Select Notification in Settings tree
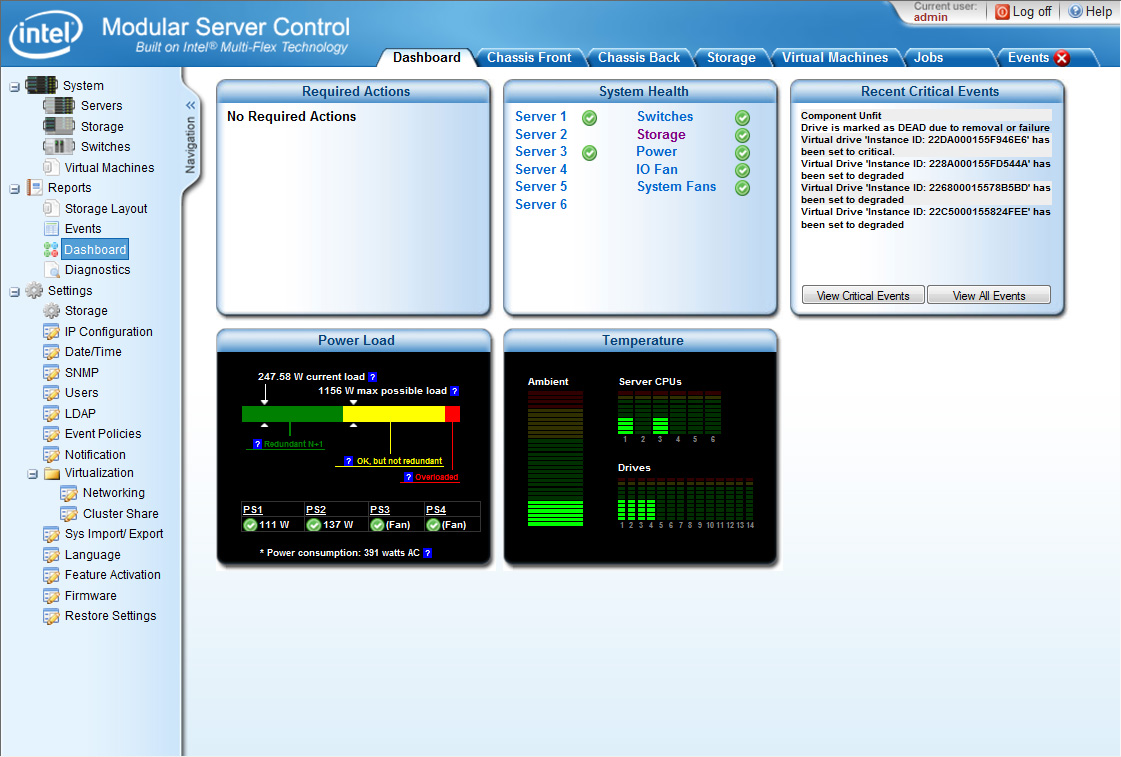 [95, 455]
